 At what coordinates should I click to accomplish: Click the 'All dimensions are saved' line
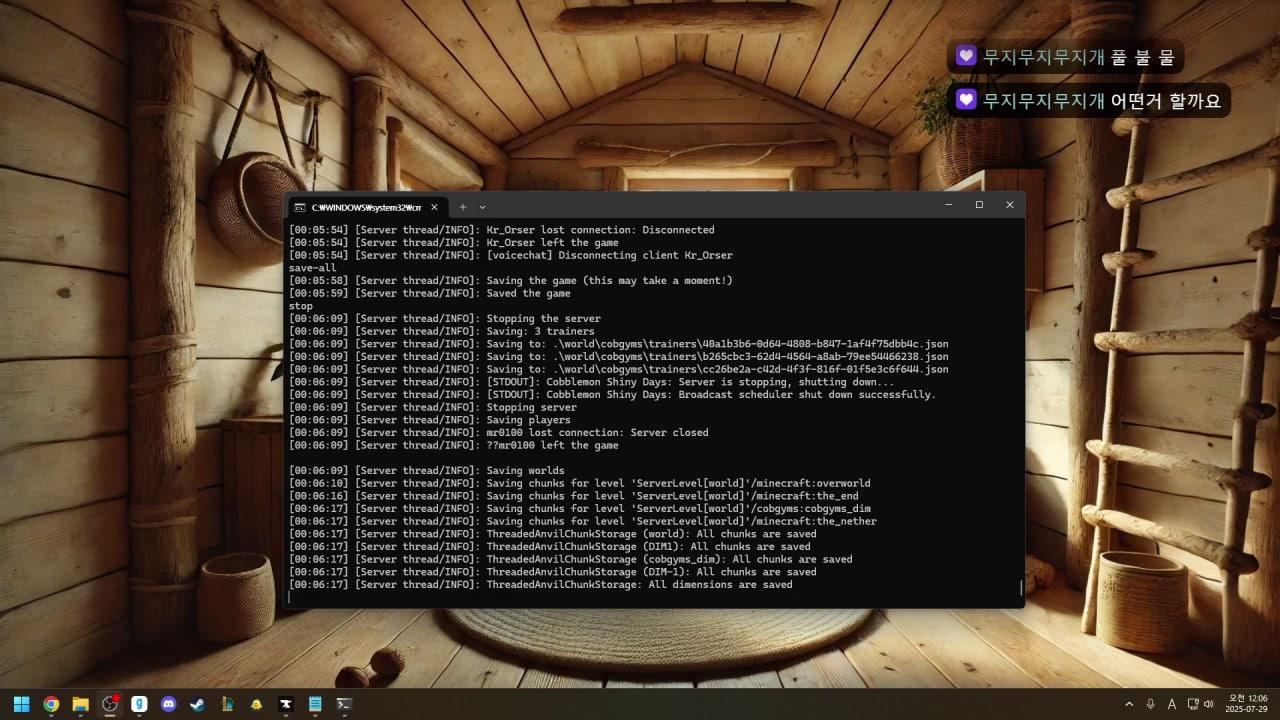[541, 584]
